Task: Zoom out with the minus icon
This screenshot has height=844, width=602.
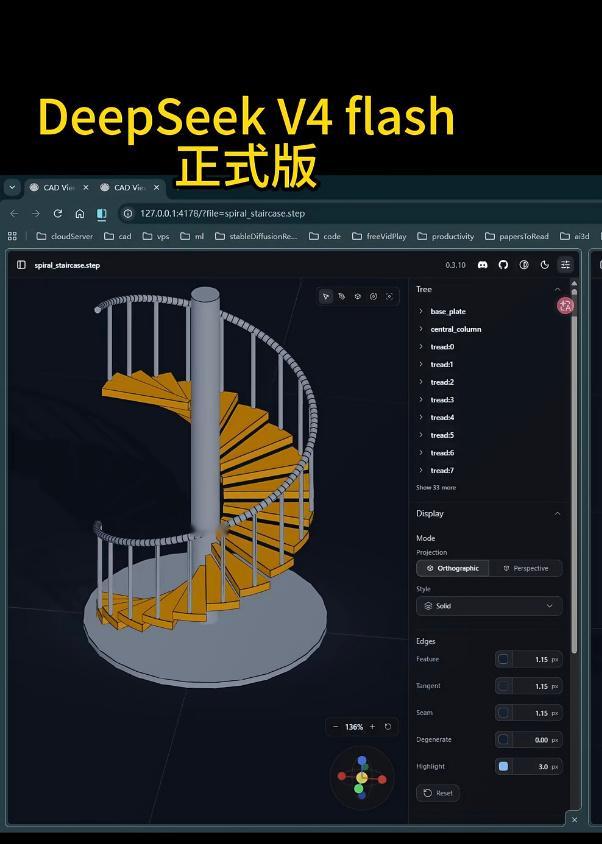Action: point(335,727)
